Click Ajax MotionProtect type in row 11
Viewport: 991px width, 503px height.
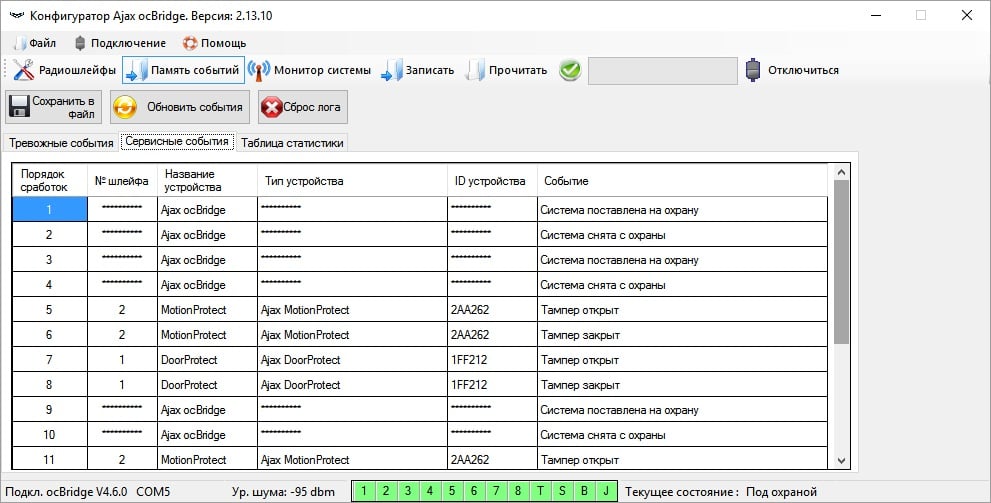(352, 459)
